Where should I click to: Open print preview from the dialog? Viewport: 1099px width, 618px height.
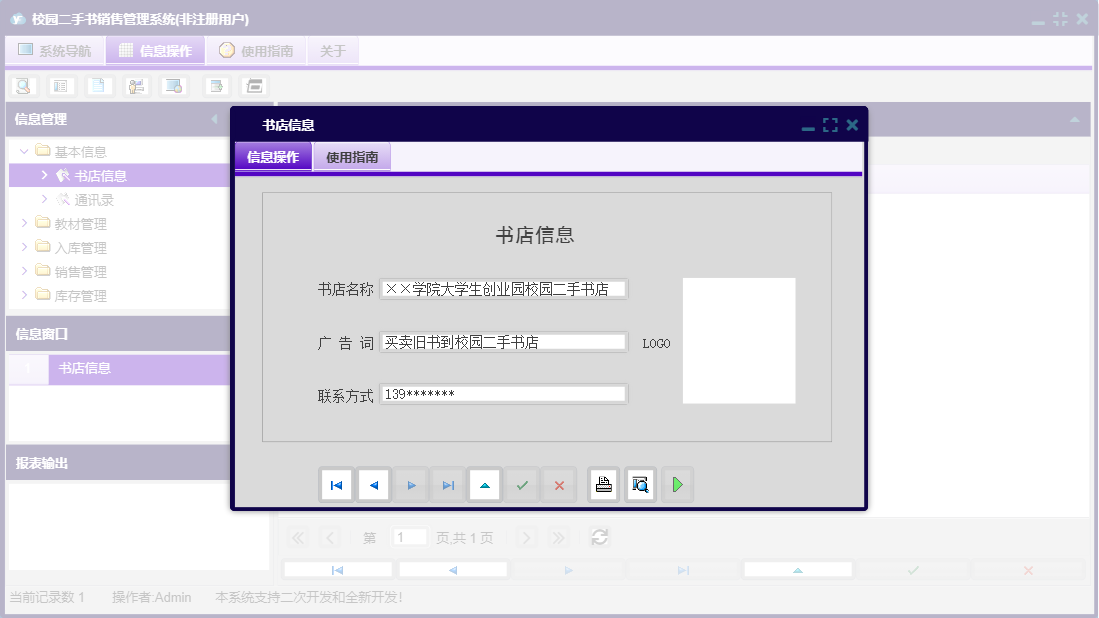tap(640, 484)
